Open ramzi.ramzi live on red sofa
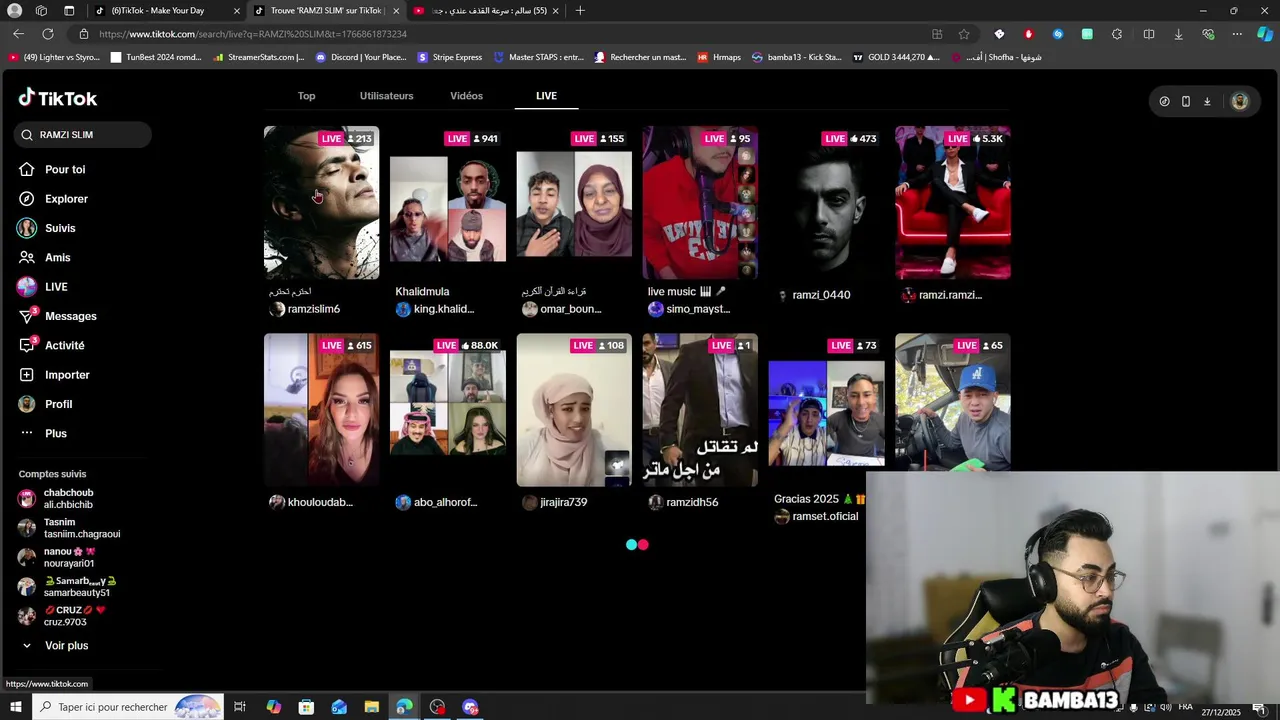This screenshot has width=1280, height=720. click(x=953, y=202)
